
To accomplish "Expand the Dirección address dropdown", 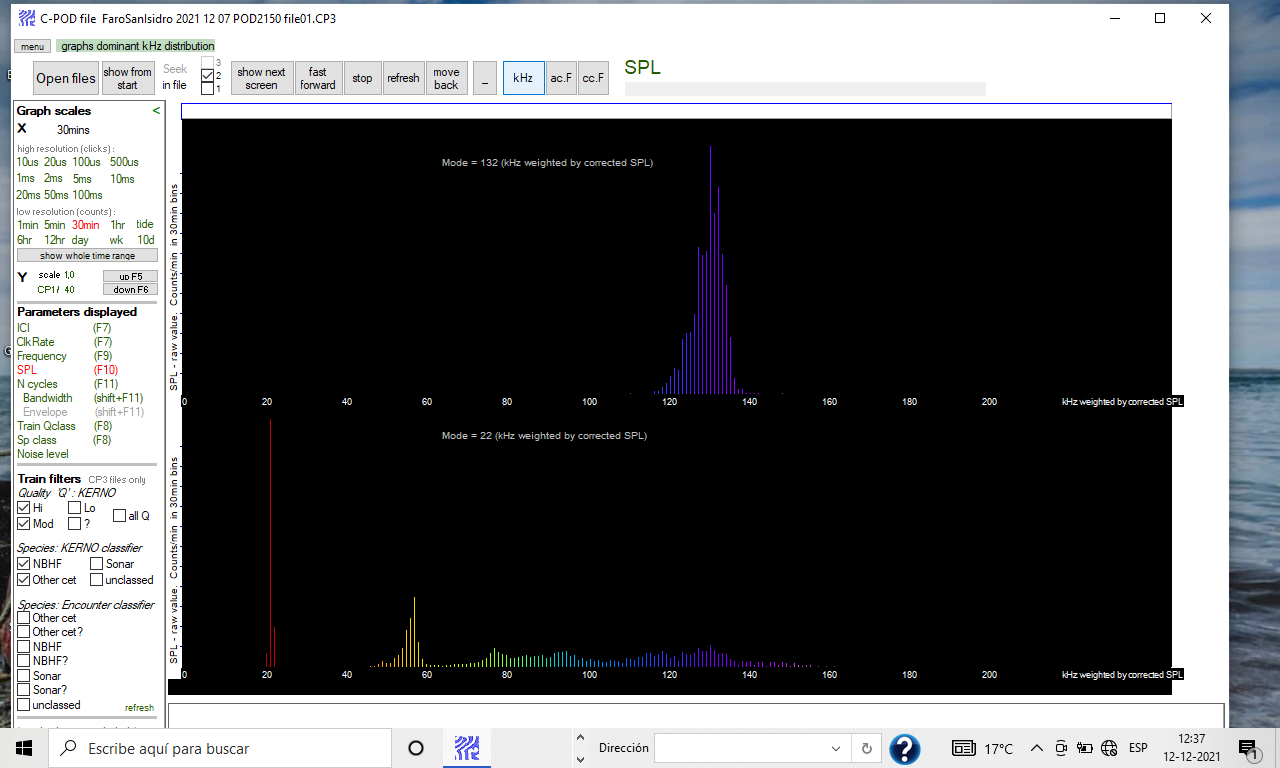I will 836,748.
